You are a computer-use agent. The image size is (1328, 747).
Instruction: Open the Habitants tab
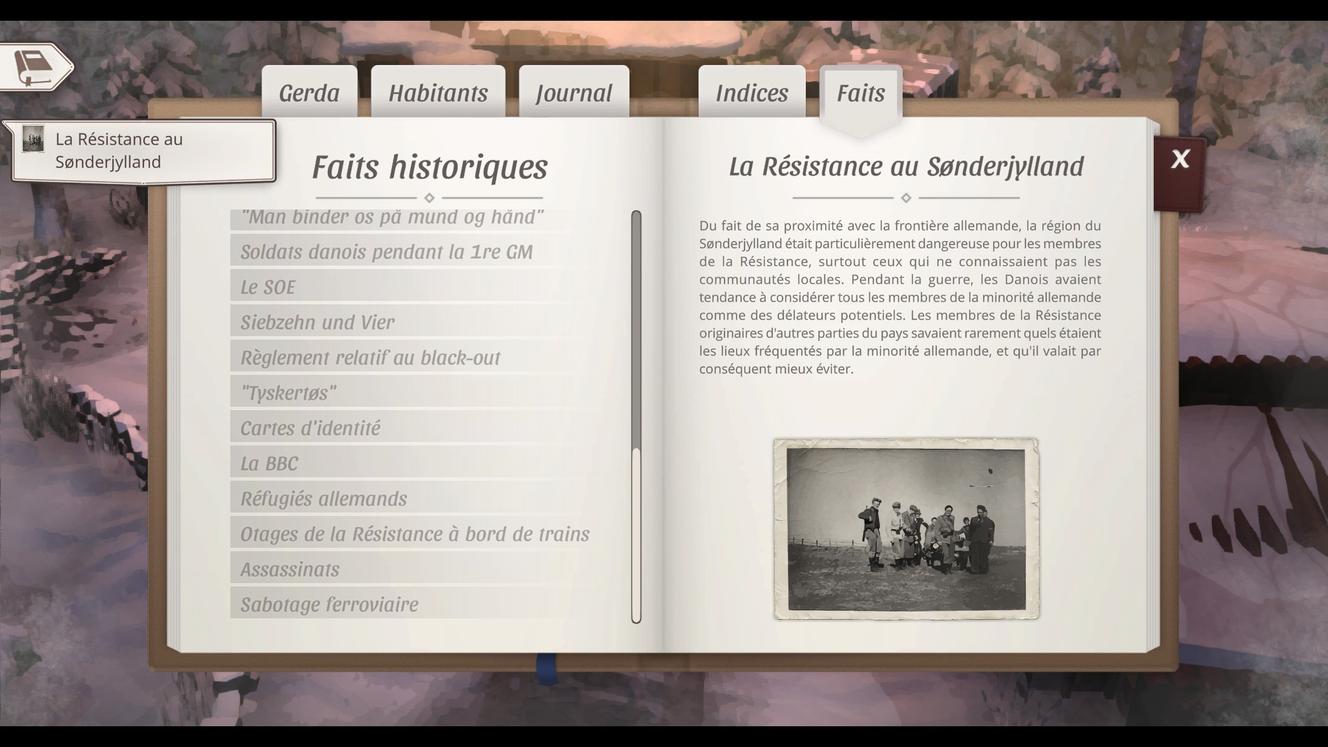[x=438, y=93]
